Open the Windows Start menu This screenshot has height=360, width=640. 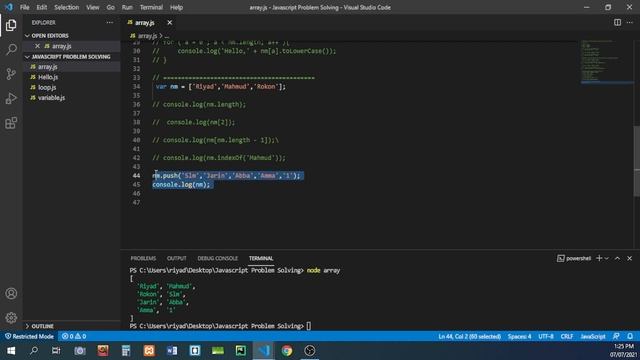tap(11, 351)
